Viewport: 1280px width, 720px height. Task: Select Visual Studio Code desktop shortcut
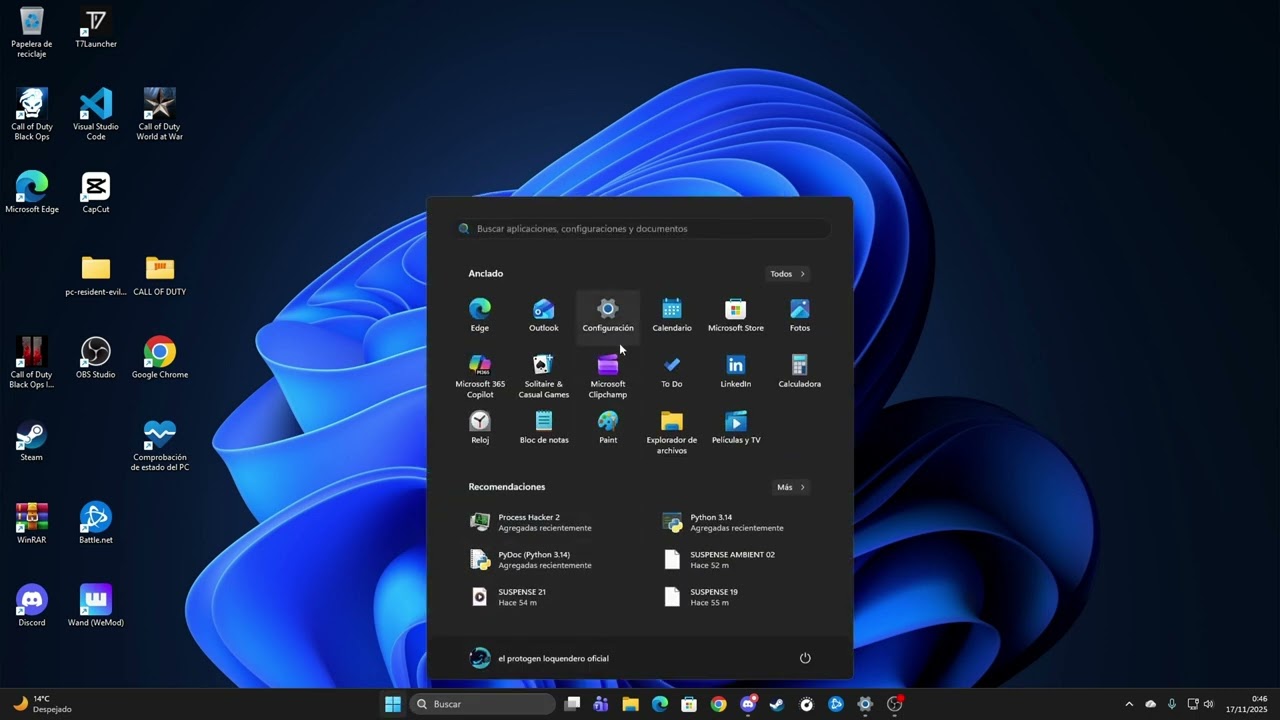point(96,114)
